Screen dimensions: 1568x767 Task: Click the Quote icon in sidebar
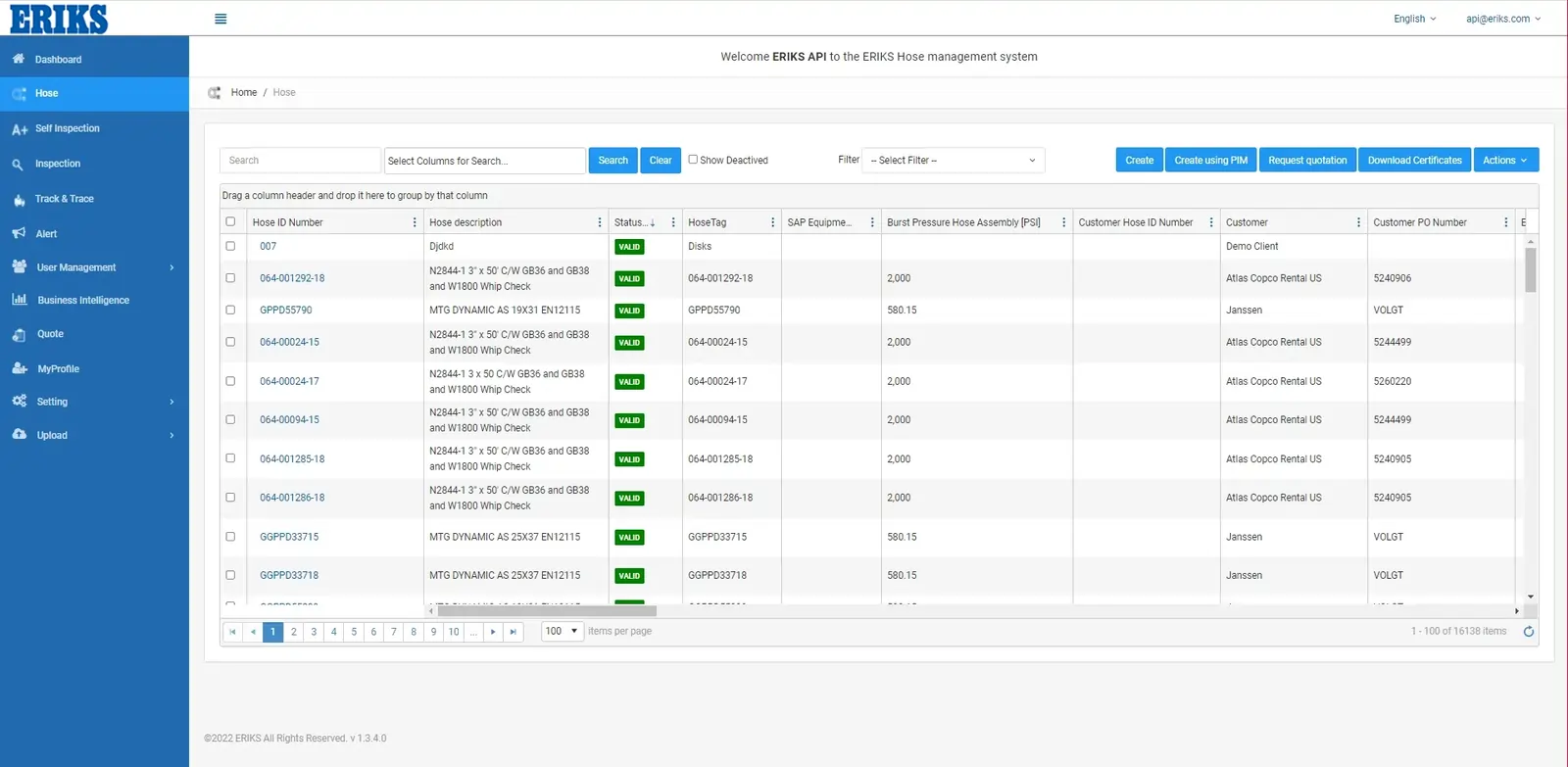click(x=19, y=334)
